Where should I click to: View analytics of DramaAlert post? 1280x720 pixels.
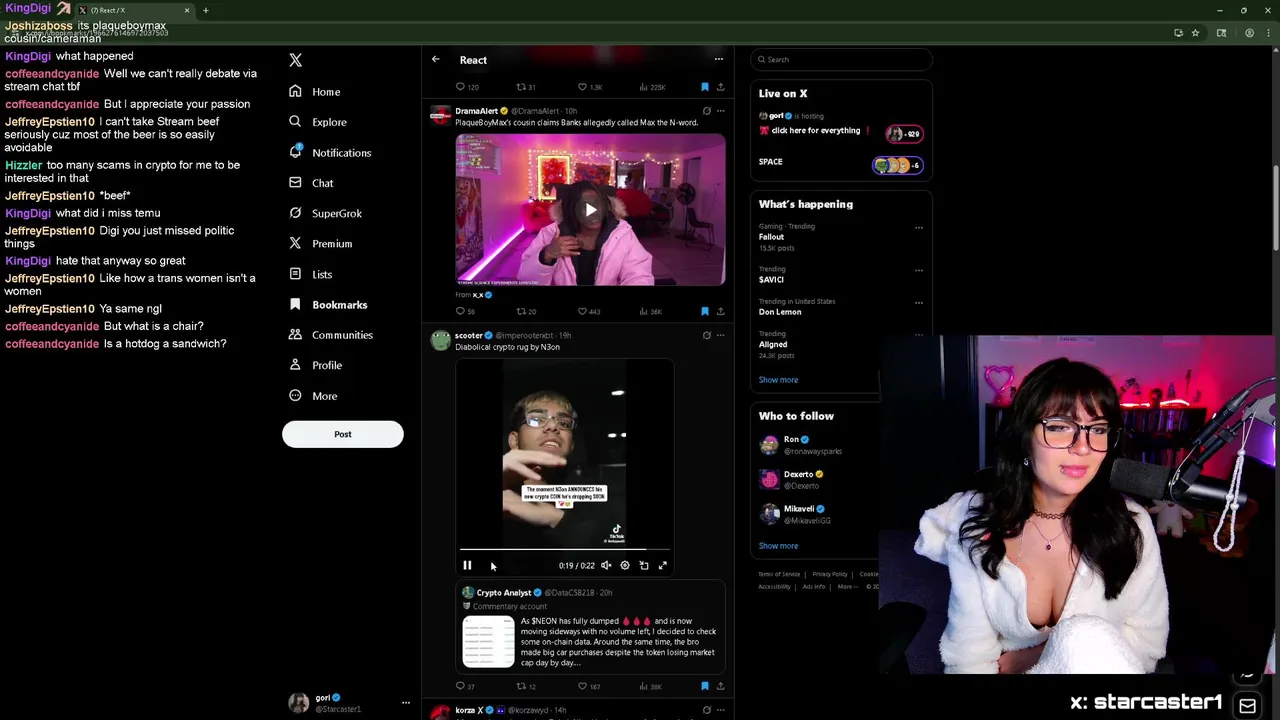(650, 311)
